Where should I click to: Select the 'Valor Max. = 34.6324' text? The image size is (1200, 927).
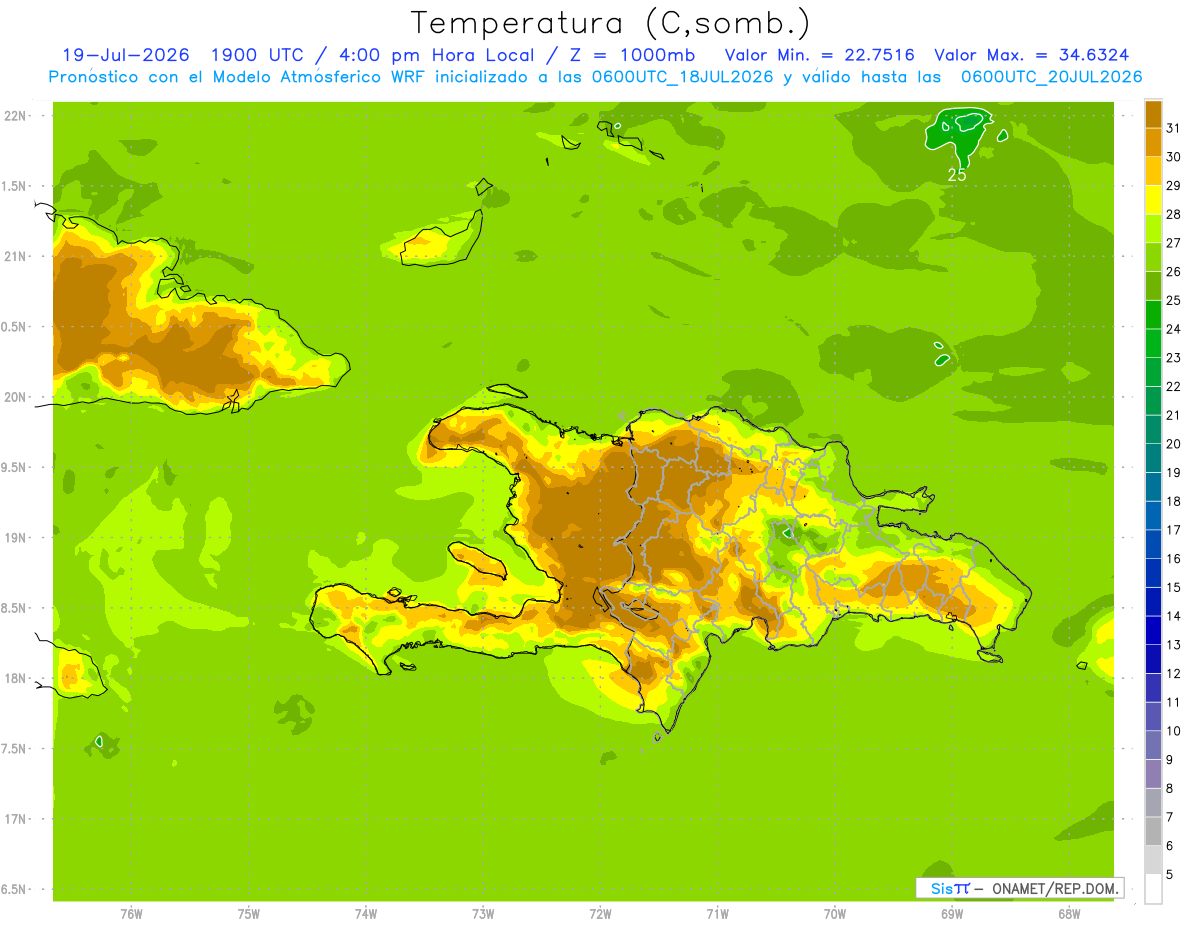tap(1032, 55)
